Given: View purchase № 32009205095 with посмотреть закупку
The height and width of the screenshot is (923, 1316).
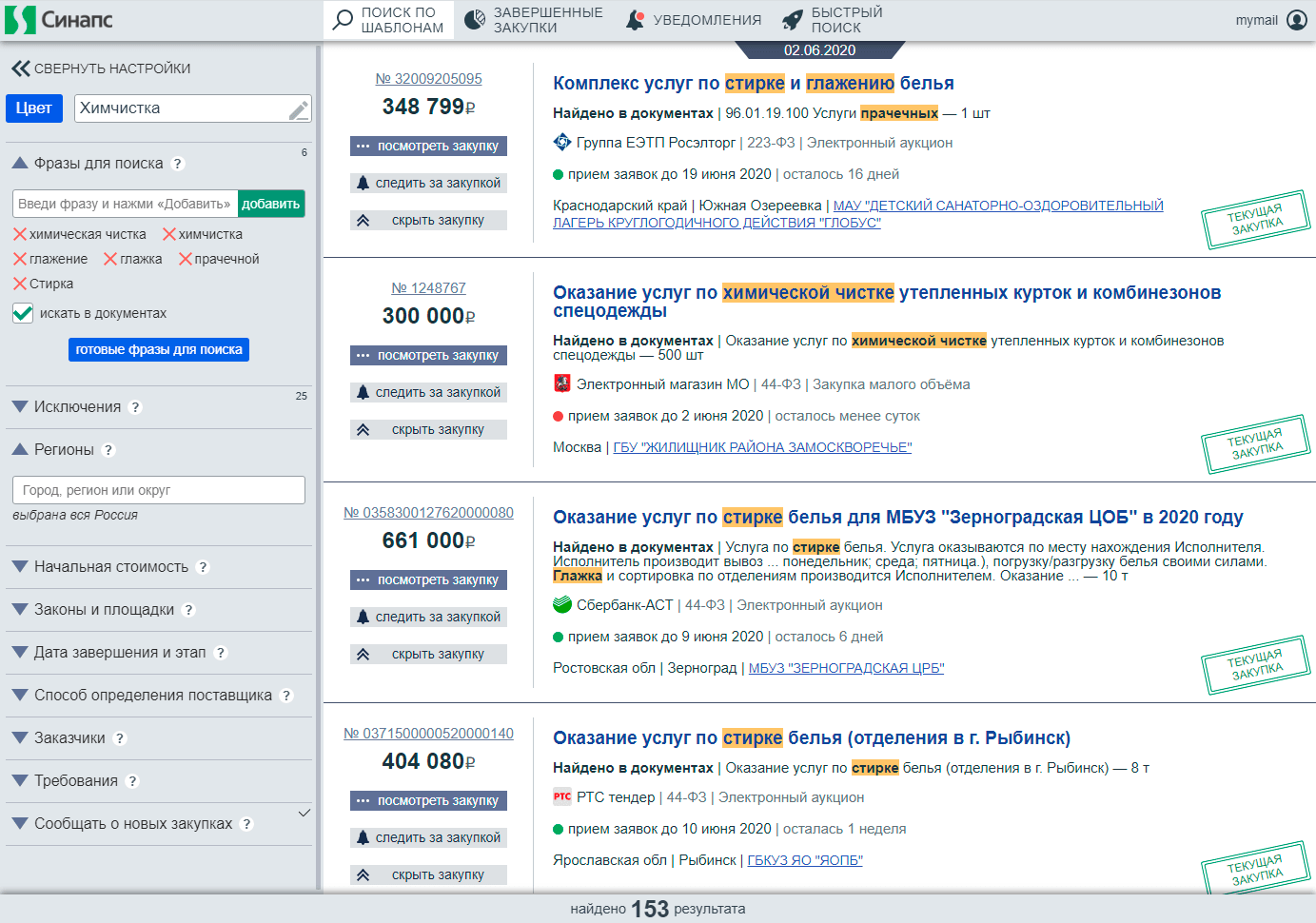Looking at the screenshot, I should [x=428, y=147].
